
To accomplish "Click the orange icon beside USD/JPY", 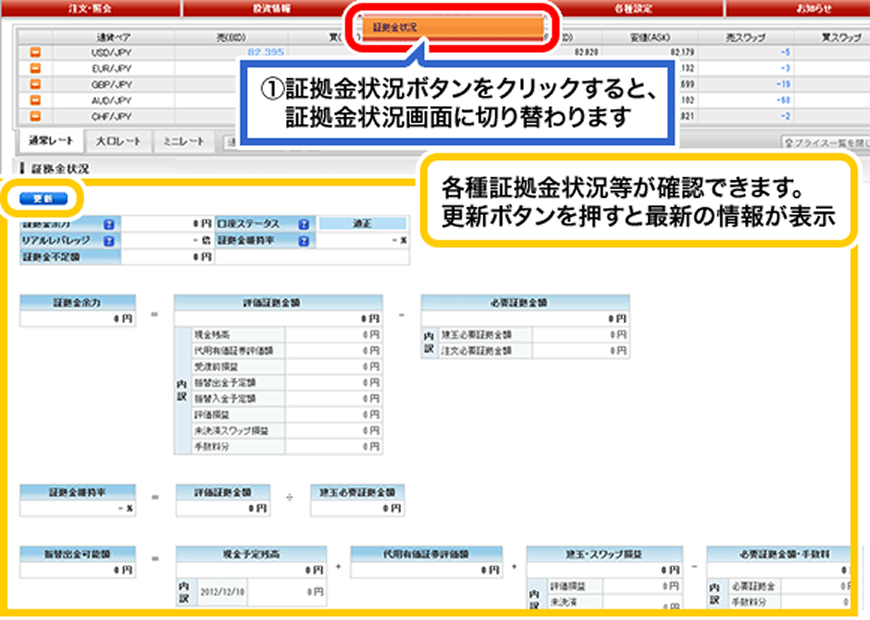I will point(35,51).
